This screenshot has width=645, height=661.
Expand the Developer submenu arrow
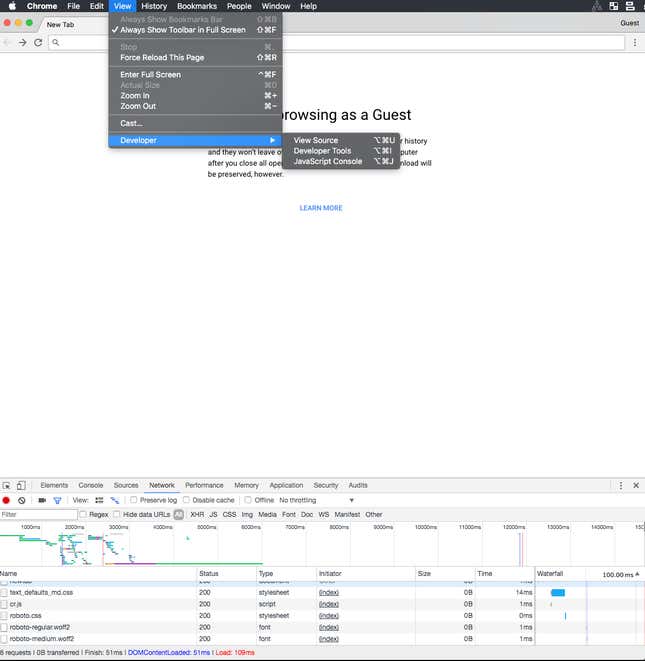pyautogui.click(x=272, y=140)
